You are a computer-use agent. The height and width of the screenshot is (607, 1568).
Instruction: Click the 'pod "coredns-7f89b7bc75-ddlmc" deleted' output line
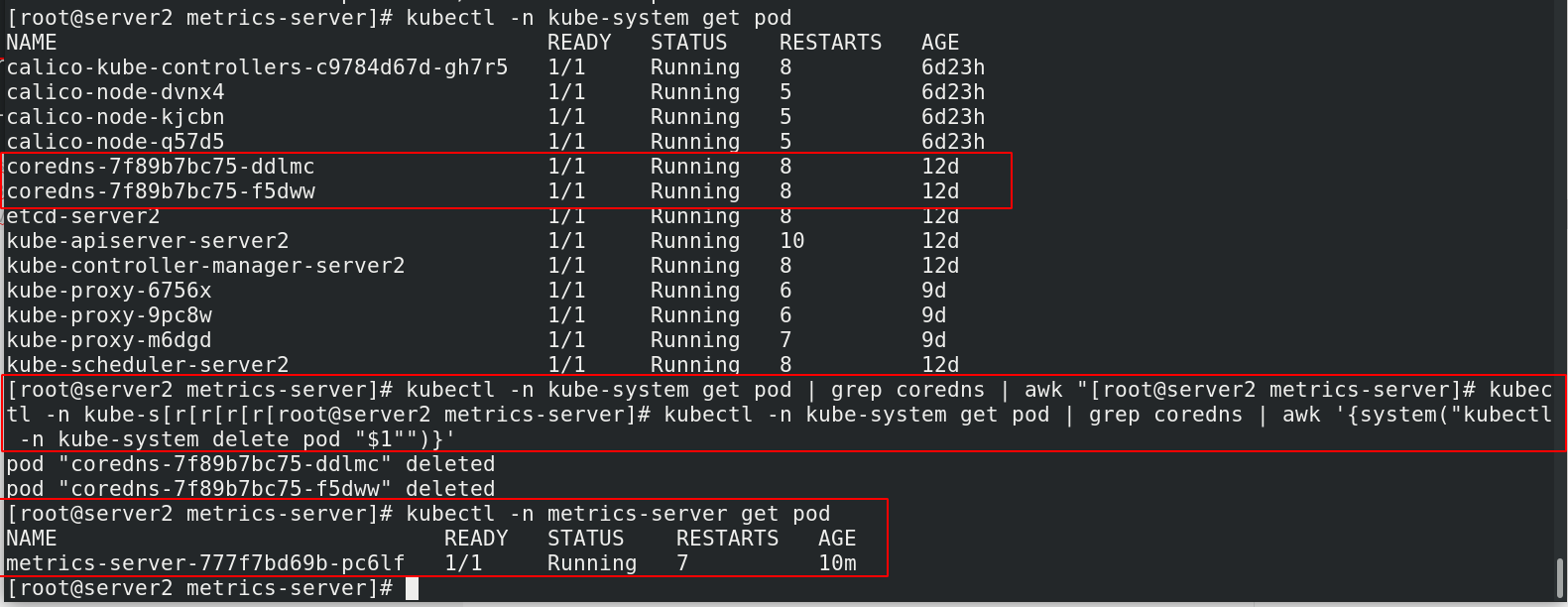(250, 464)
